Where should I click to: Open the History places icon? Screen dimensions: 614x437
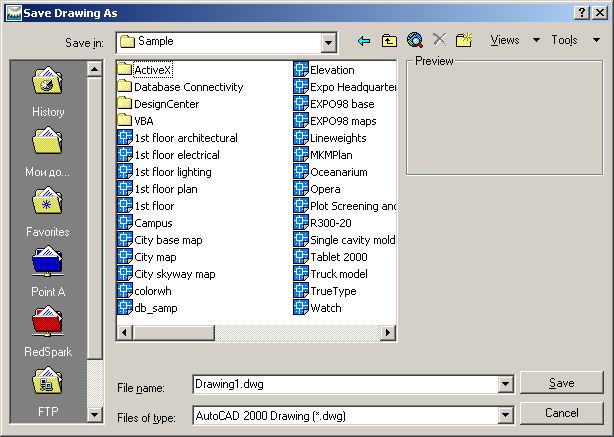pyautogui.click(x=48, y=91)
